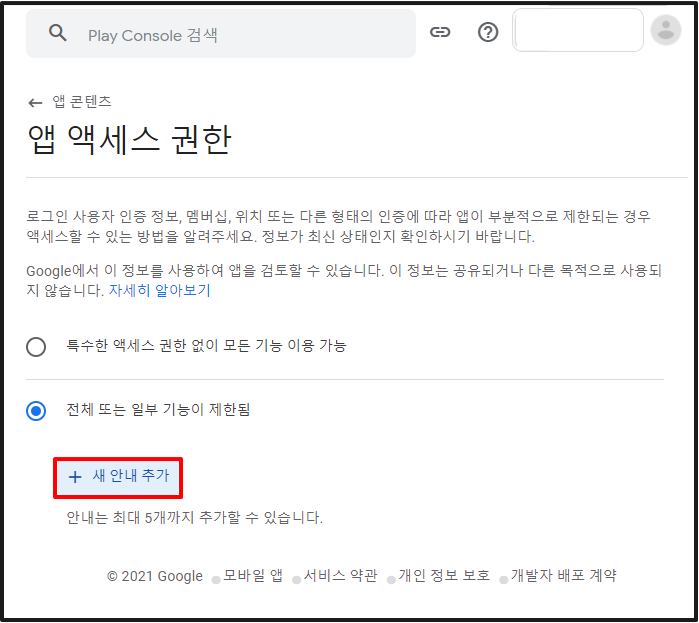Focus the Play Console 검색 search field
The width and height of the screenshot is (699, 623).
pos(240,35)
